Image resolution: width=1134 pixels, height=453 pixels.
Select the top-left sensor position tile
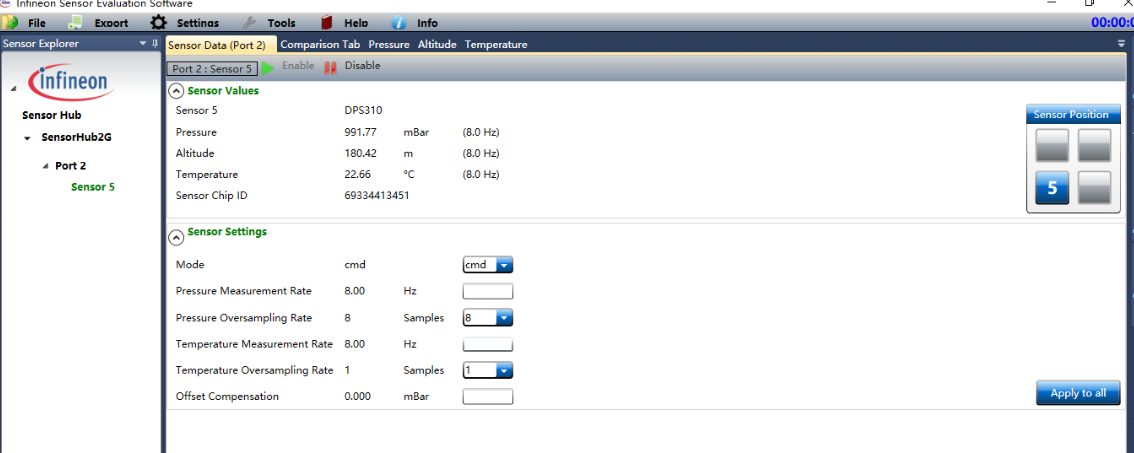[1052, 145]
